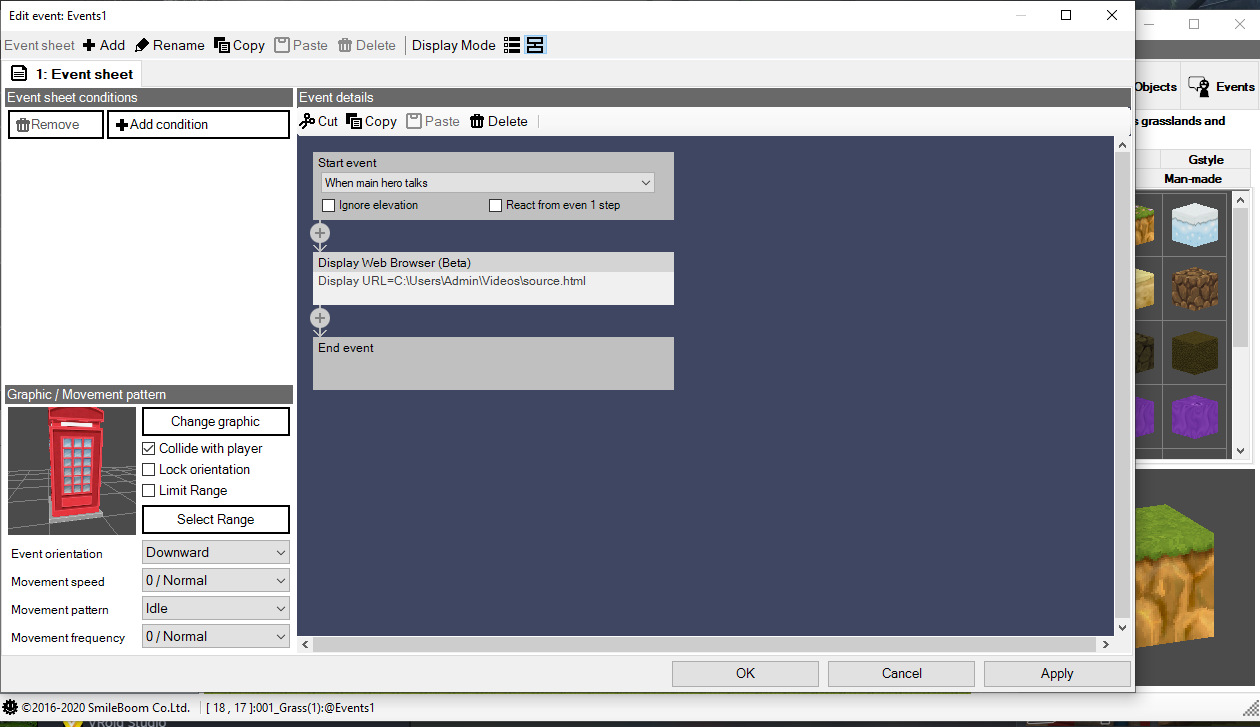
Task: Click event details horizontal scrollbar right arrow
Action: [1105, 645]
